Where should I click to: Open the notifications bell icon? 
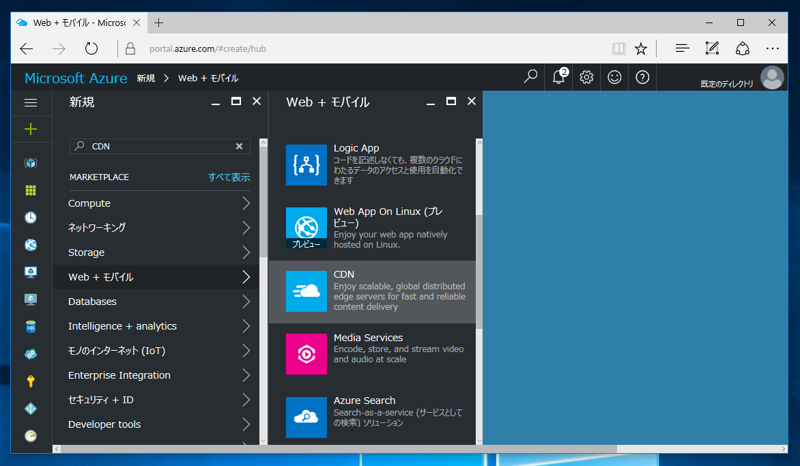[559, 77]
